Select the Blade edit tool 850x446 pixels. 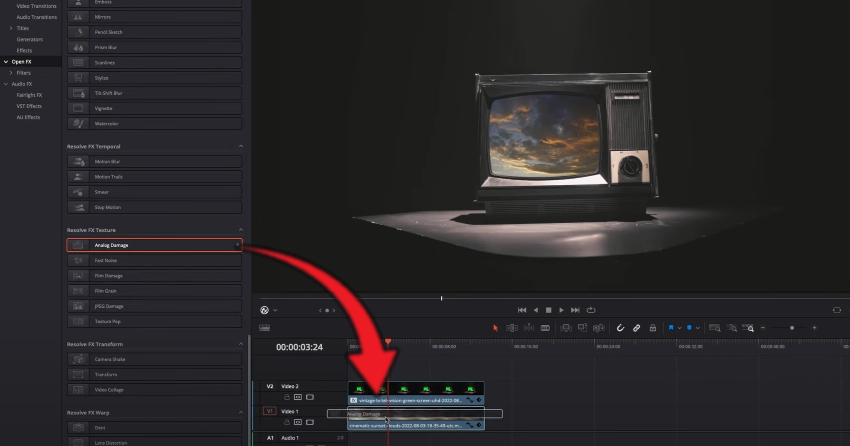(545, 328)
